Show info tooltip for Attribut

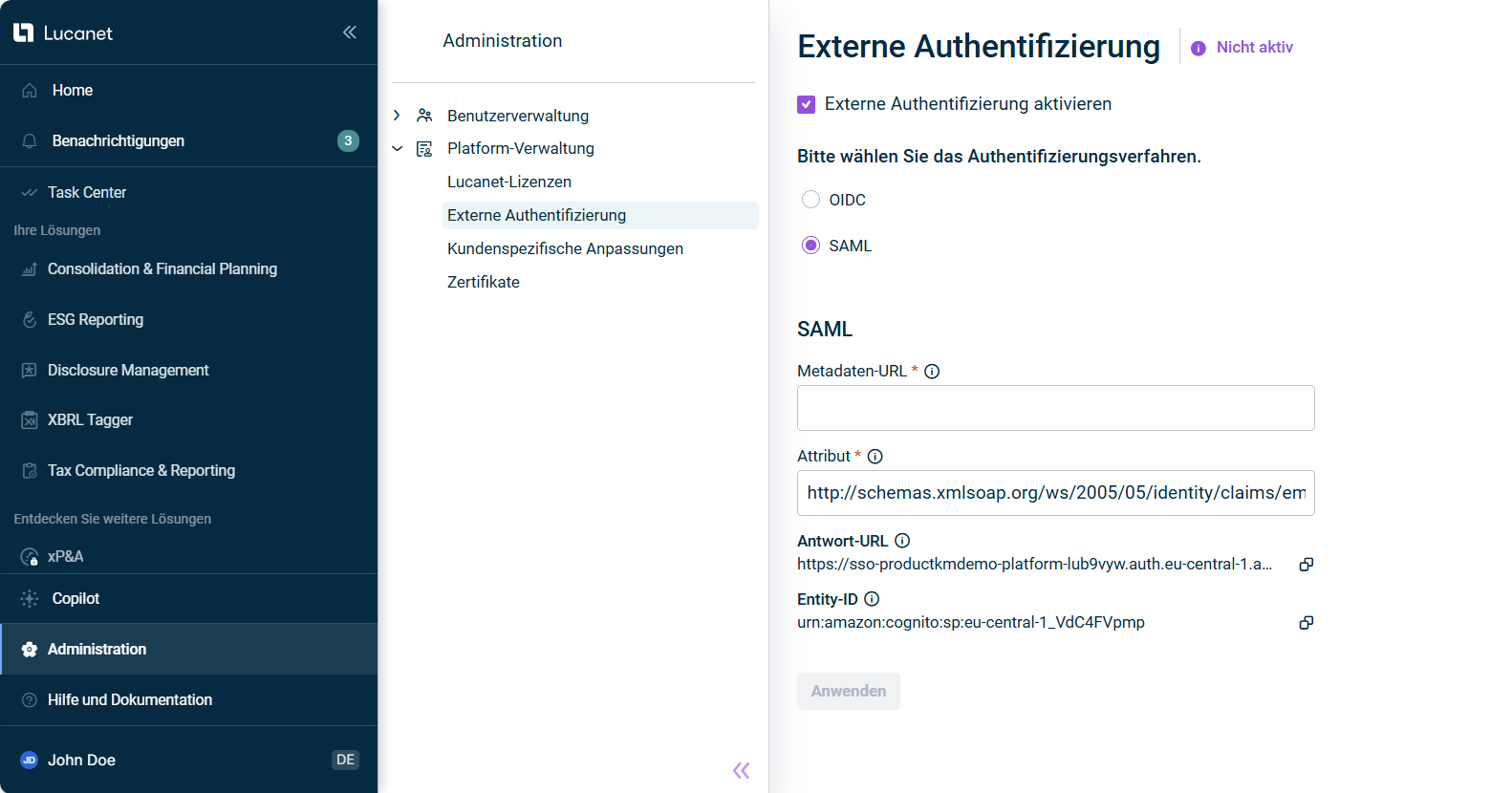coord(875,457)
